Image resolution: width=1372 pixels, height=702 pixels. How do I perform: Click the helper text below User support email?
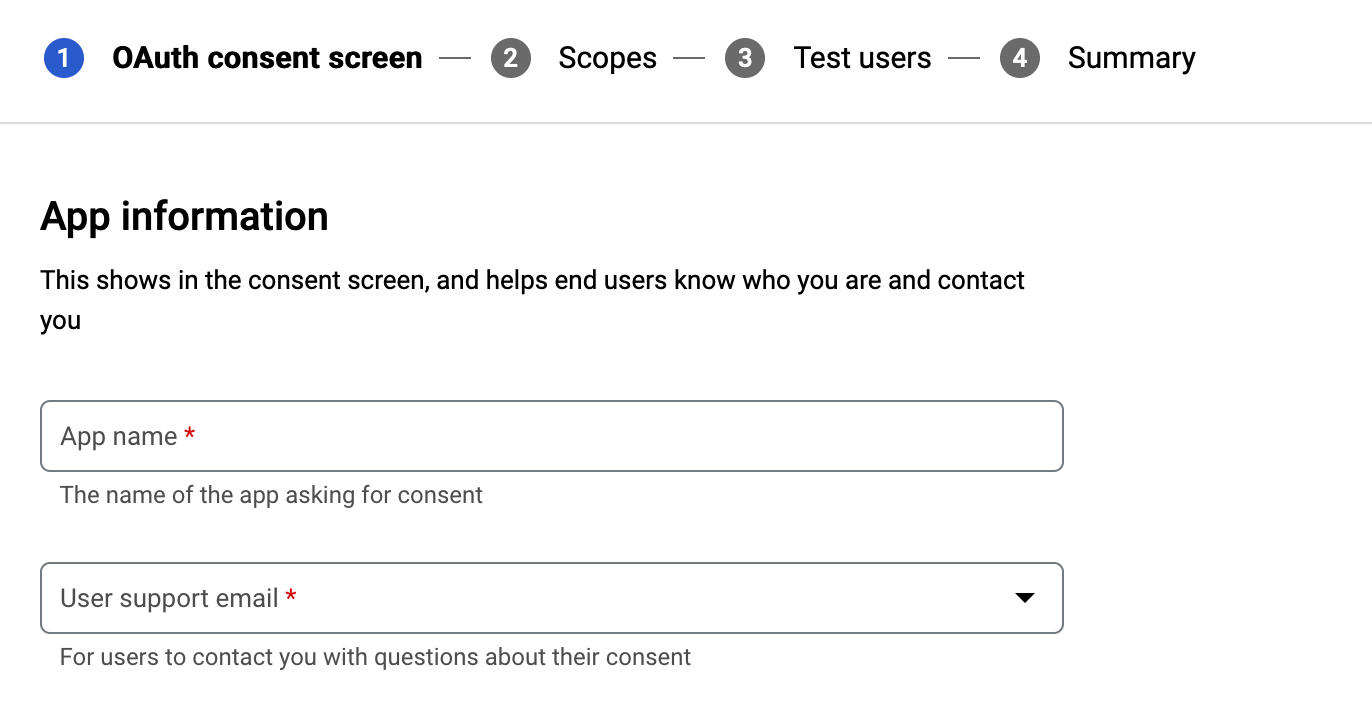tap(375, 657)
